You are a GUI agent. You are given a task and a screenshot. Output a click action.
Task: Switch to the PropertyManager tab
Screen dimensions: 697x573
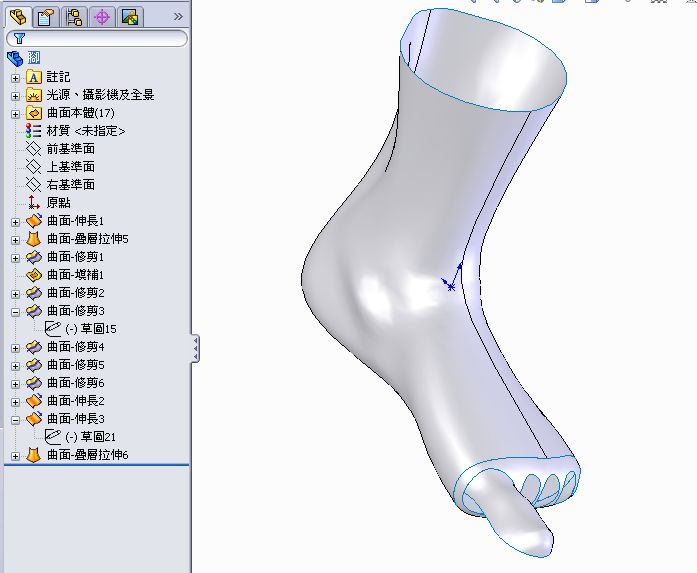(x=46, y=17)
